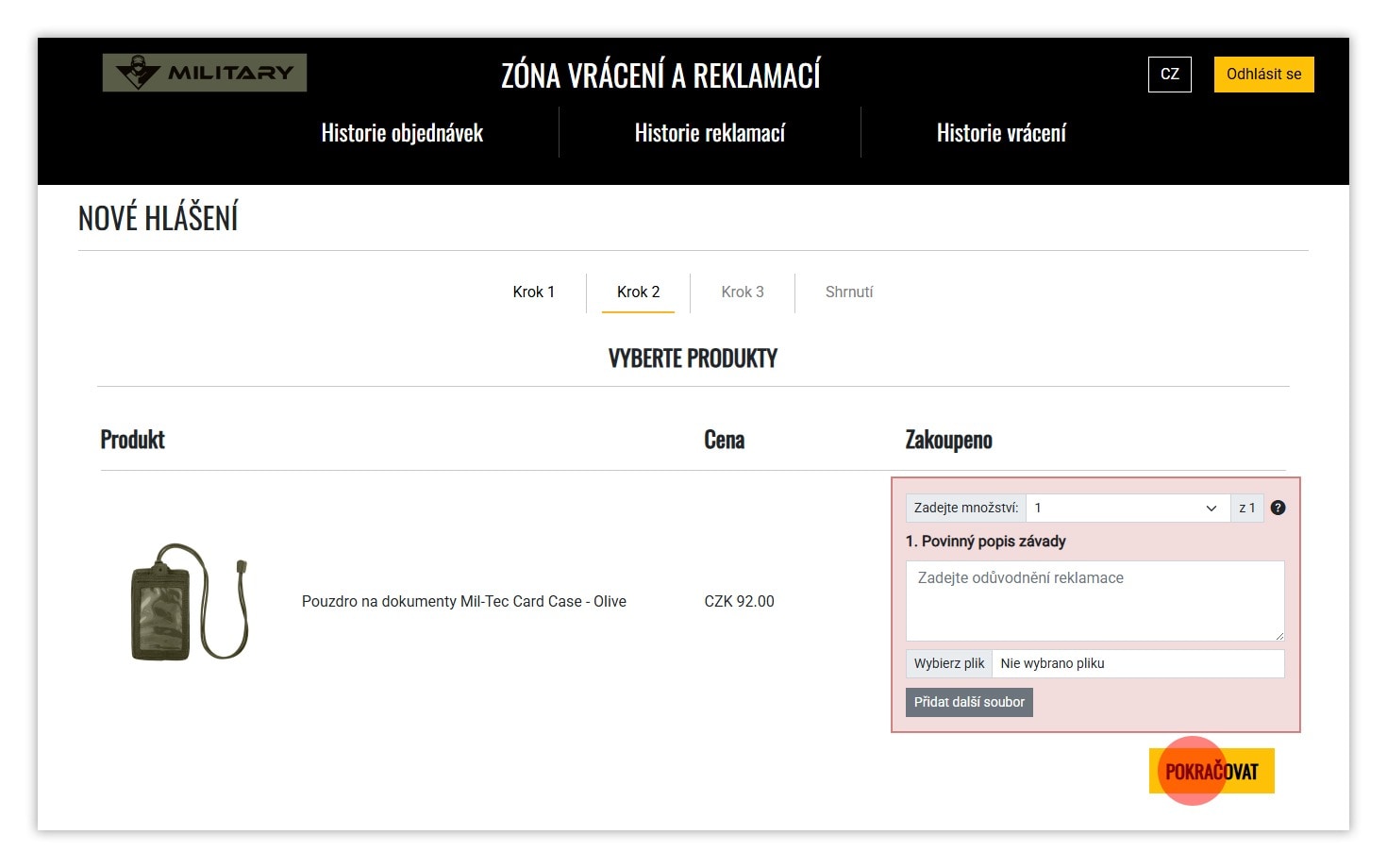Switch to Krok 1 step

[533, 292]
